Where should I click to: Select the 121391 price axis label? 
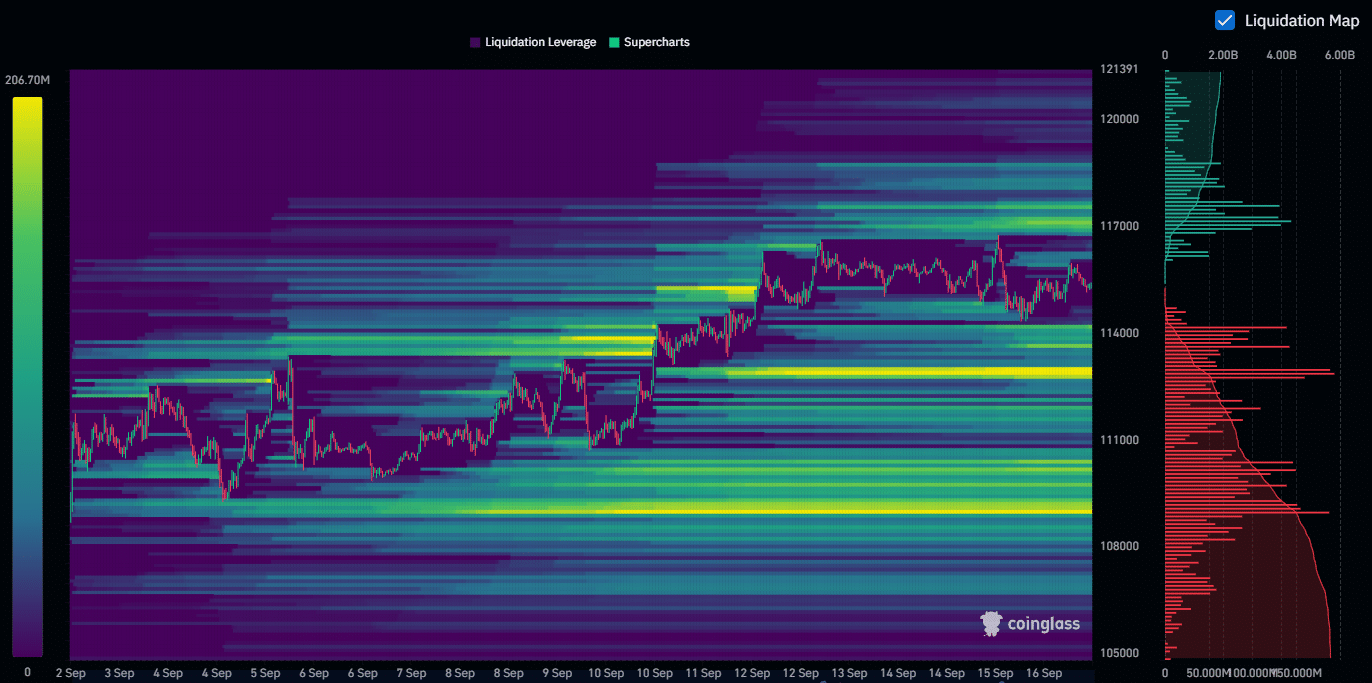point(1118,69)
